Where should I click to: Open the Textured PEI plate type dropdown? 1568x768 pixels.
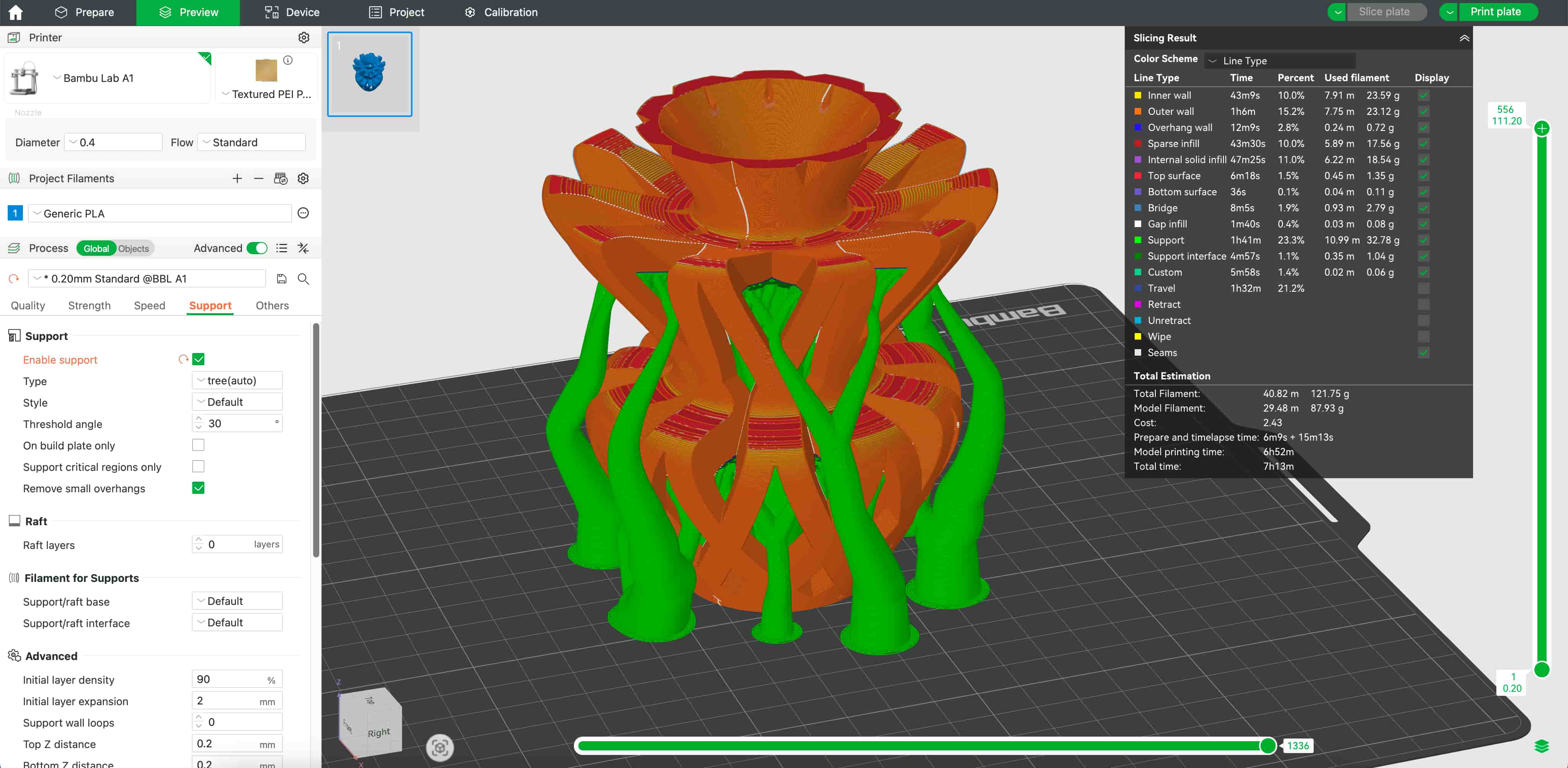click(x=266, y=94)
